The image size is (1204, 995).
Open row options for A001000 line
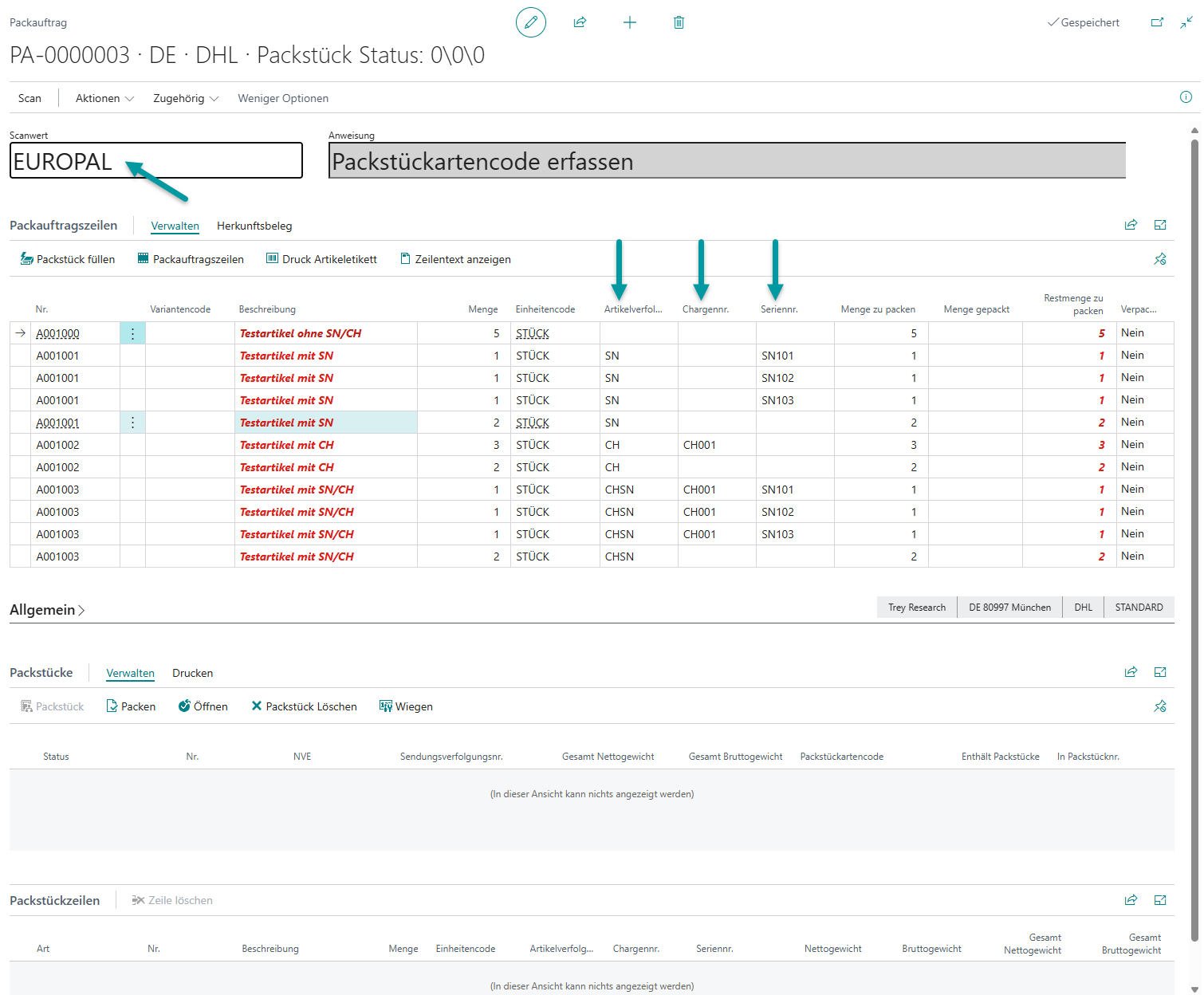(x=132, y=333)
